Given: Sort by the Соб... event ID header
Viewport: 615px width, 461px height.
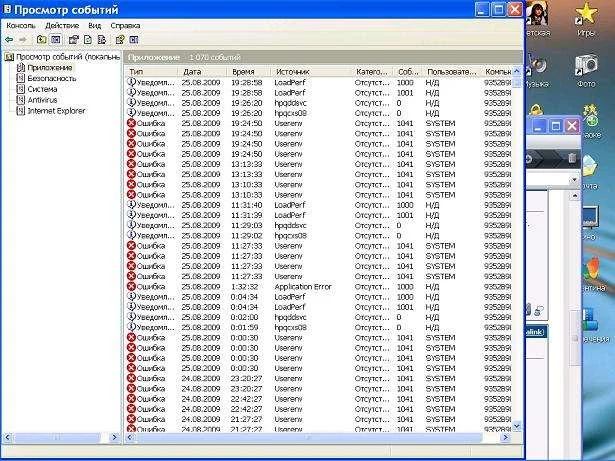Looking at the screenshot, I should [x=408, y=72].
